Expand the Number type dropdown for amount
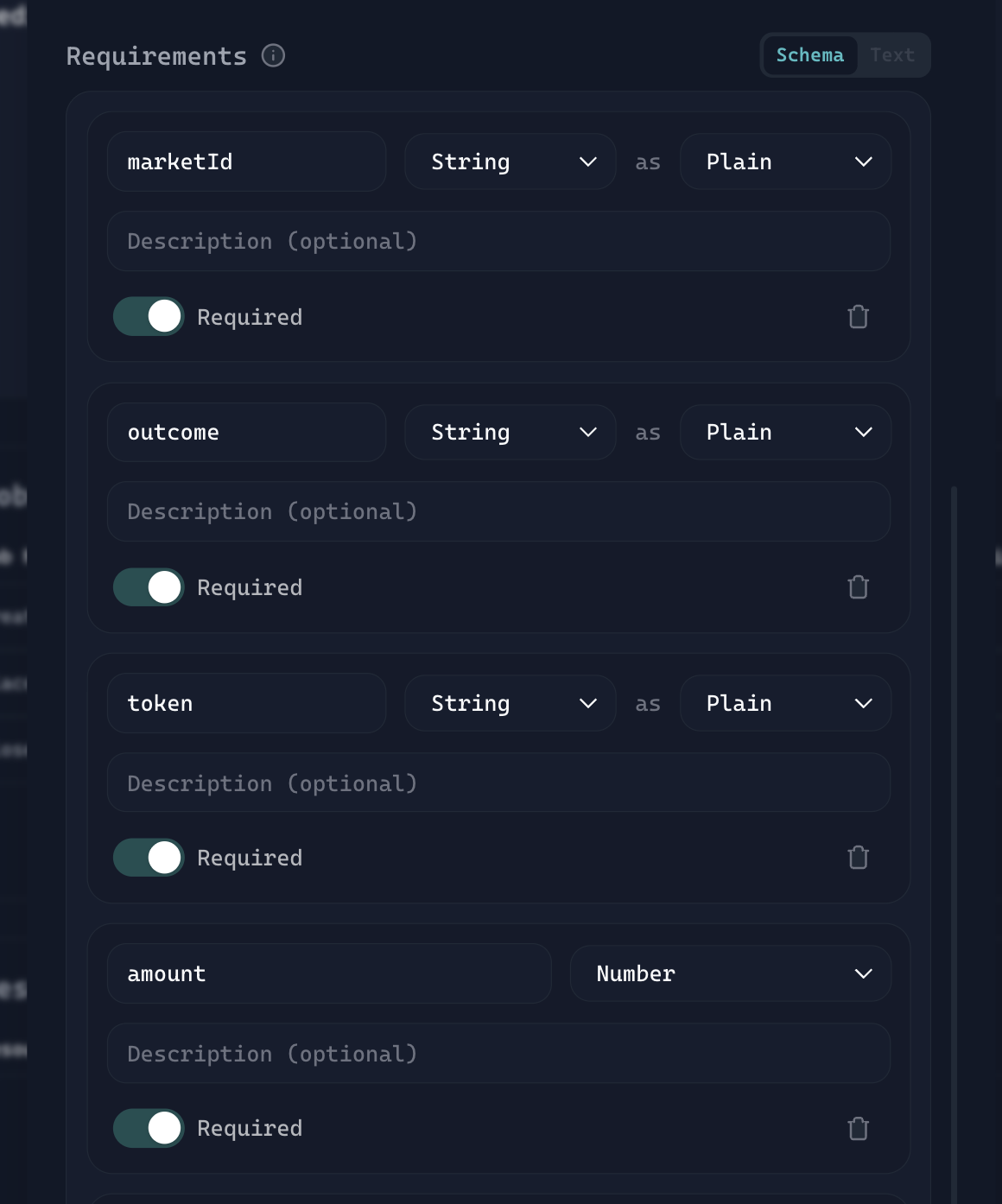The image size is (1002, 1204). point(730,973)
